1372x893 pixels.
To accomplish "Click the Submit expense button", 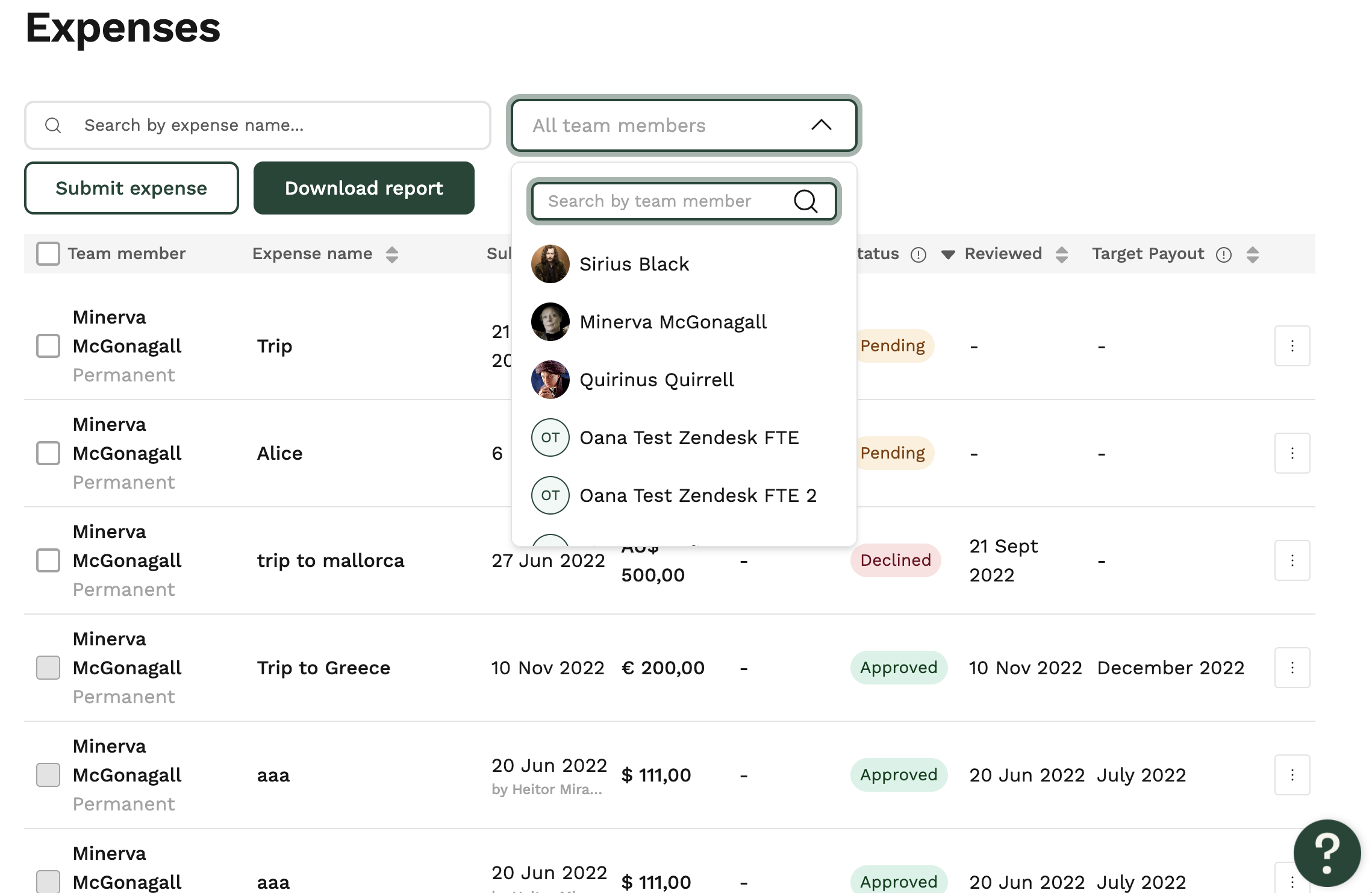I will [131, 188].
